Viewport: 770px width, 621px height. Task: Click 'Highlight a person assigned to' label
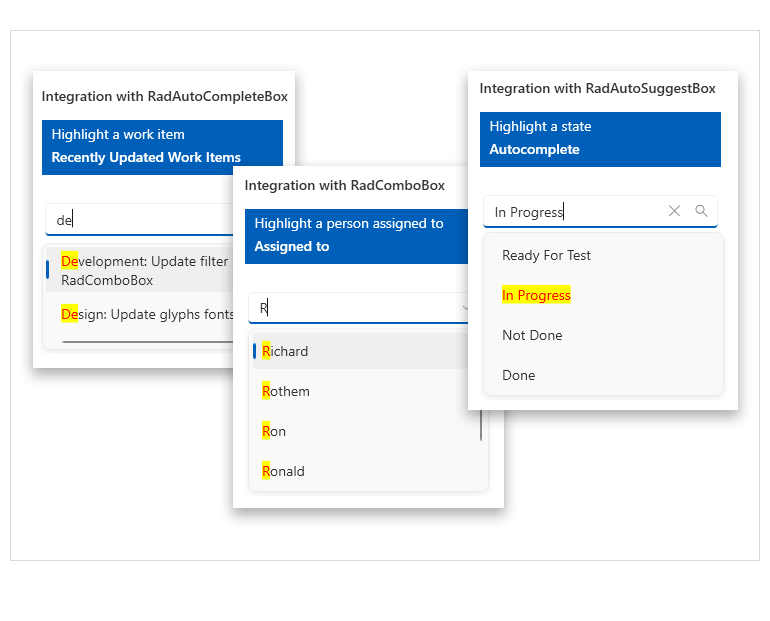click(349, 224)
